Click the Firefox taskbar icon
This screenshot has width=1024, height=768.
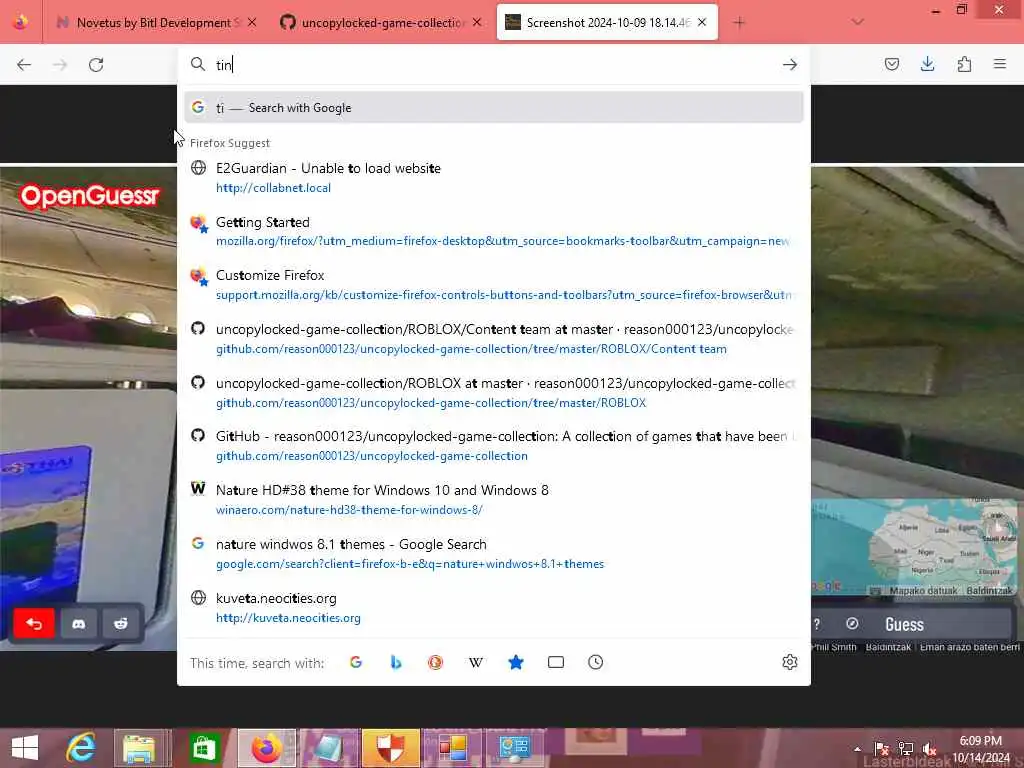[x=266, y=748]
